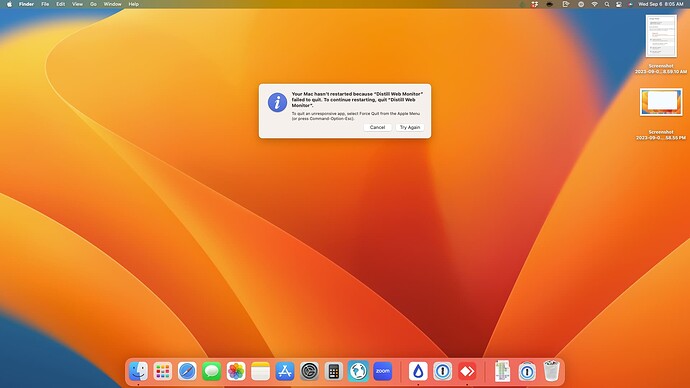Viewport: 690px width, 388px height.
Task: Click the "Your Mac hasn't restarted" message text
Action: tap(357, 100)
